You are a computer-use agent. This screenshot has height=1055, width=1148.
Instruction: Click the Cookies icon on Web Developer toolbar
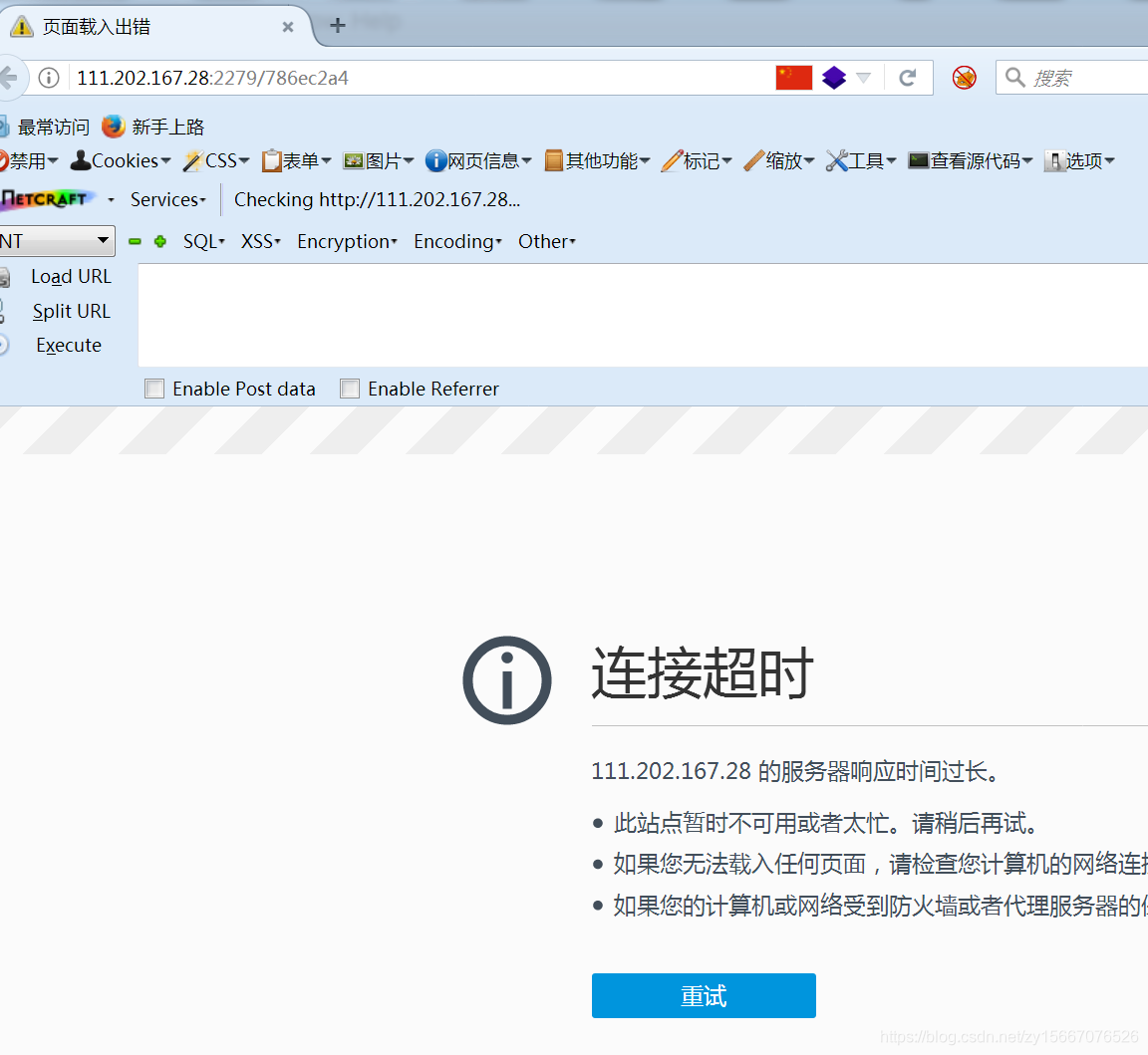[x=81, y=160]
